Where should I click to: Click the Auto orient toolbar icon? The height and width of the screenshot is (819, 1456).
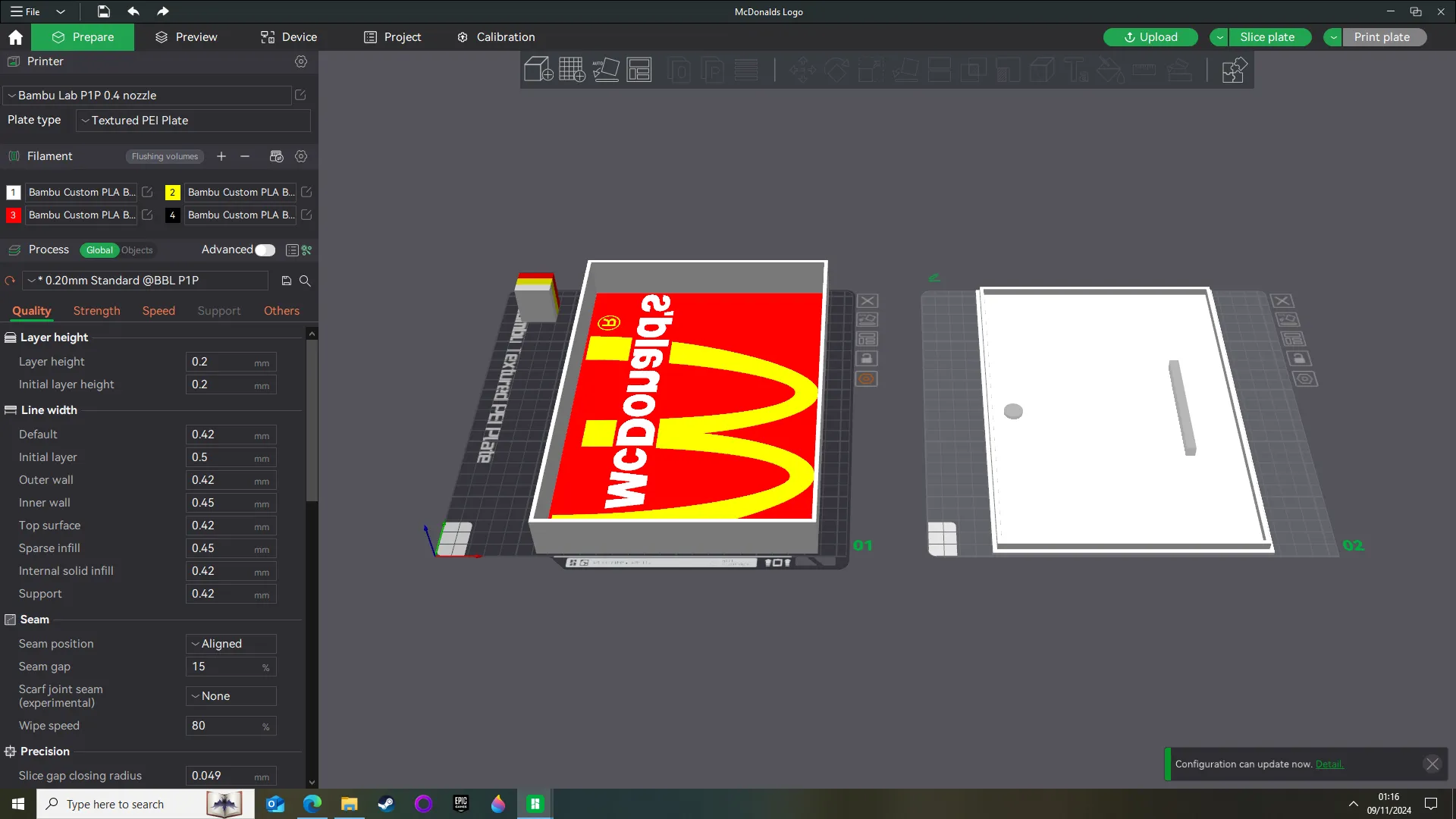point(606,70)
